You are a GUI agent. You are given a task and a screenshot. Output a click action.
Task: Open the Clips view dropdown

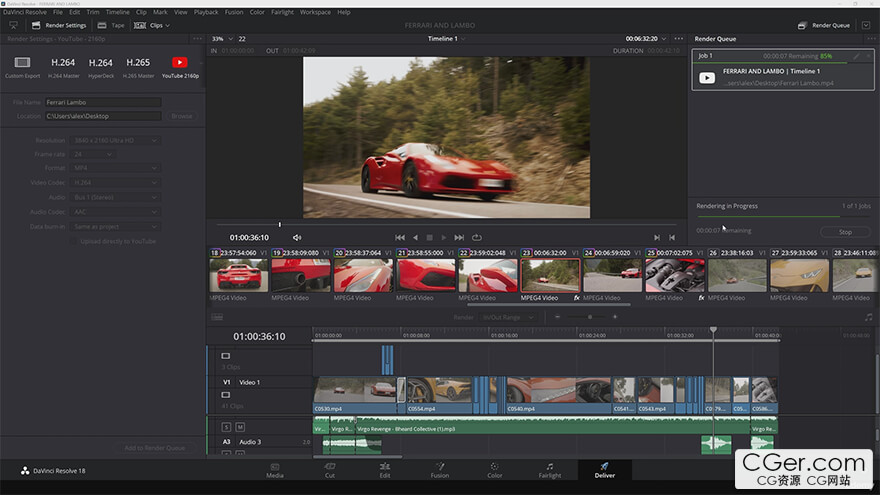tap(152, 25)
